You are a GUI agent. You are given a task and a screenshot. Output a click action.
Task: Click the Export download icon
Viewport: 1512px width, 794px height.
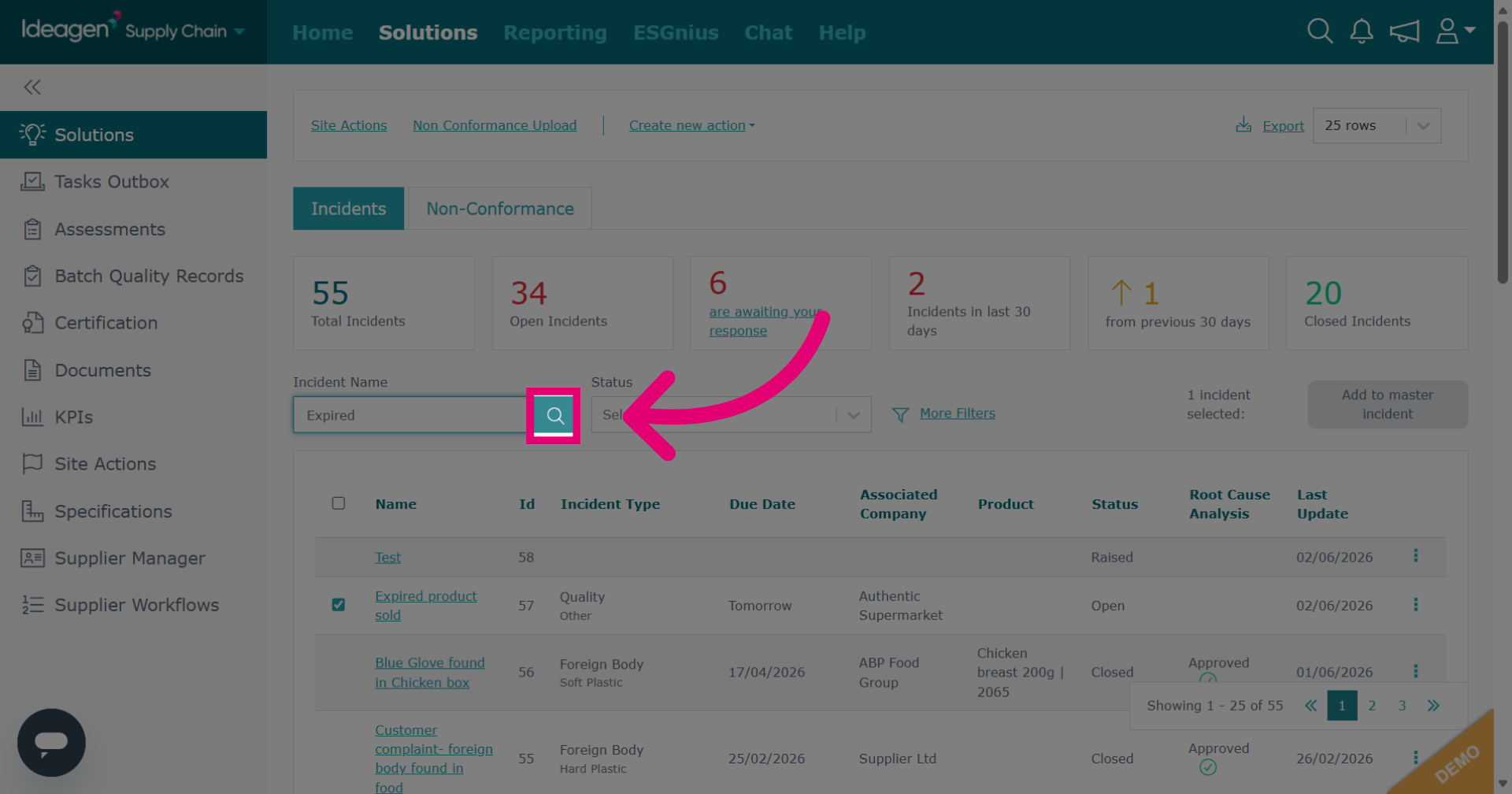tap(1243, 124)
